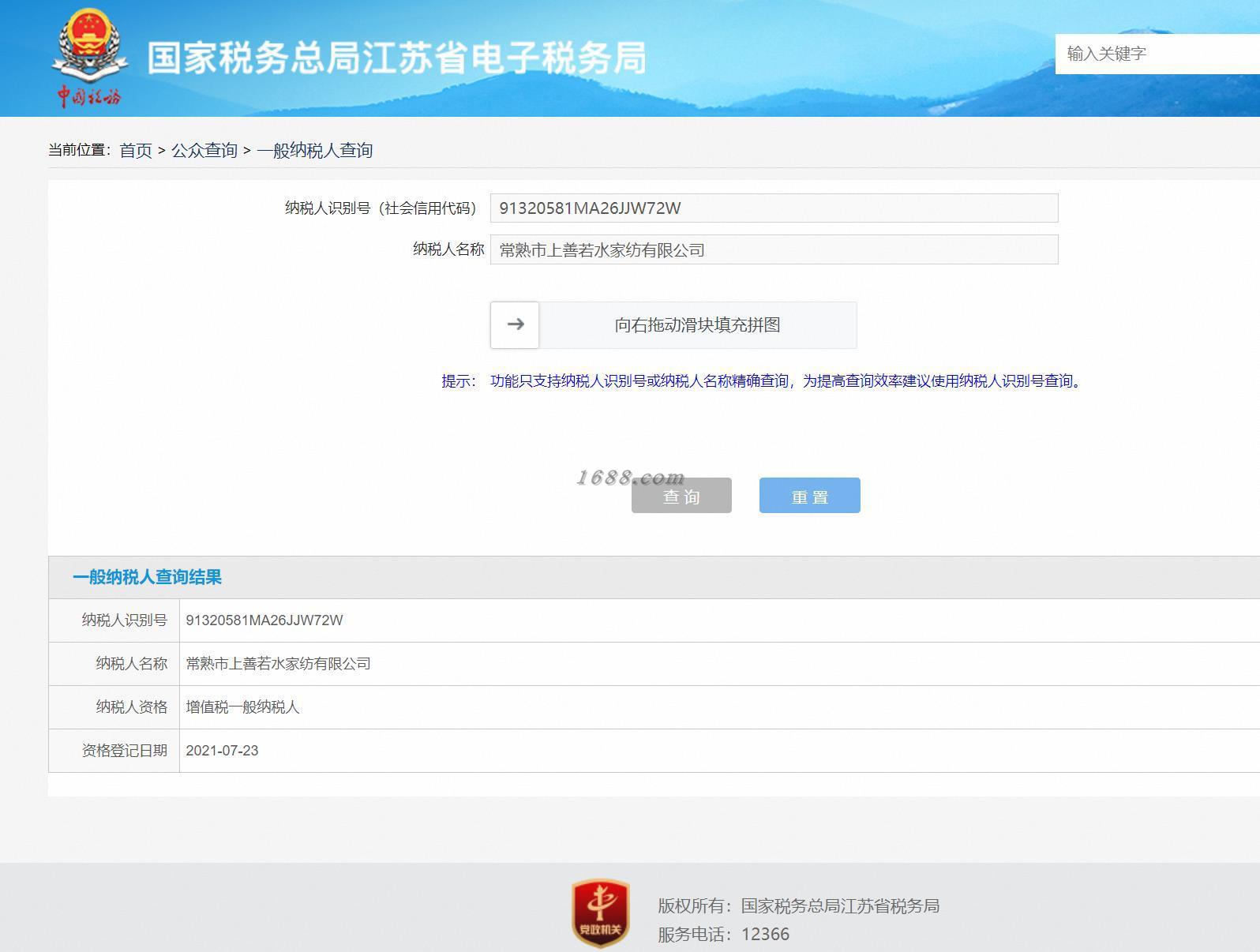Click the service phone 12366 in the footer
The width and height of the screenshot is (1260, 952).
pos(766,935)
